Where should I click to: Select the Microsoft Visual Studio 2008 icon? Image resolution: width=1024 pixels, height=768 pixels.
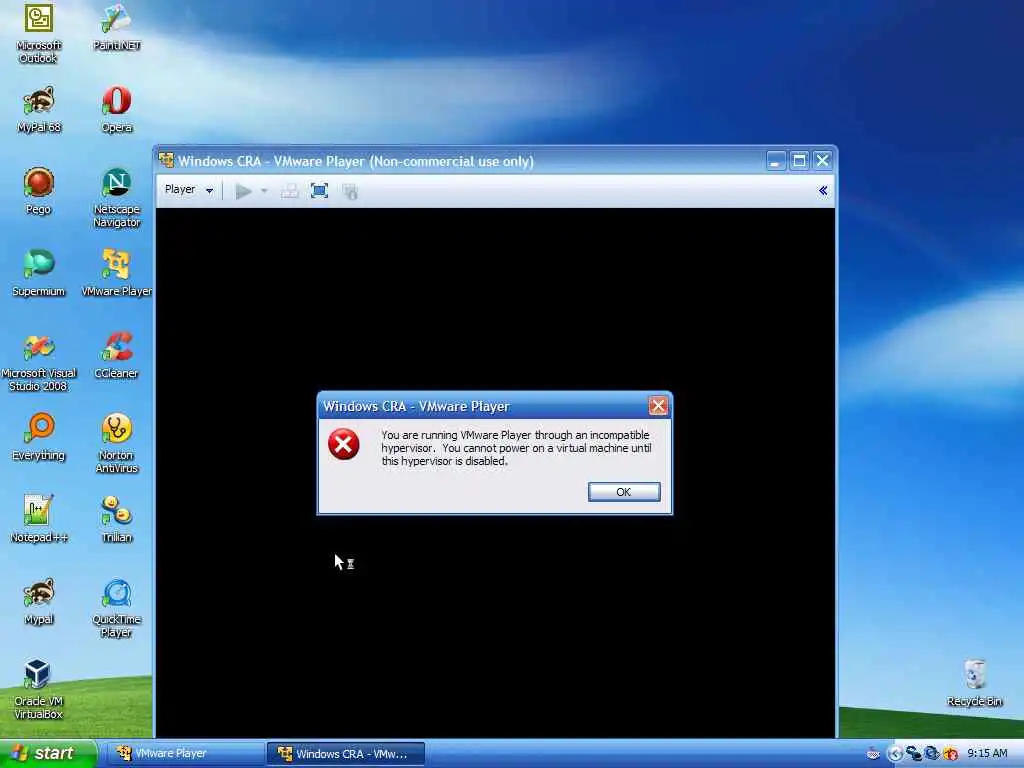pyautogui.click(x=39, y=362)
